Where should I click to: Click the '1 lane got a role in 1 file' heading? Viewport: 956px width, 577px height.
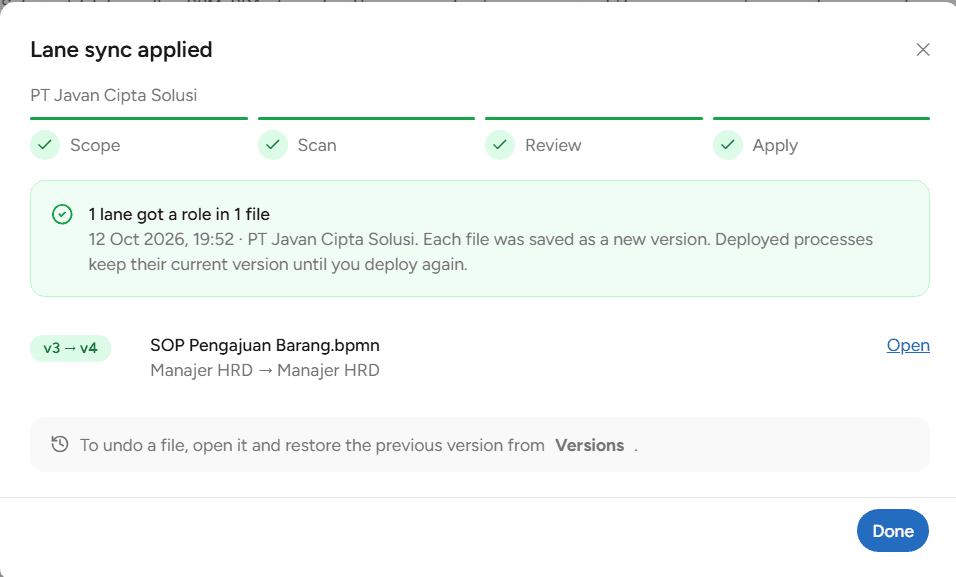pos(179,214)
